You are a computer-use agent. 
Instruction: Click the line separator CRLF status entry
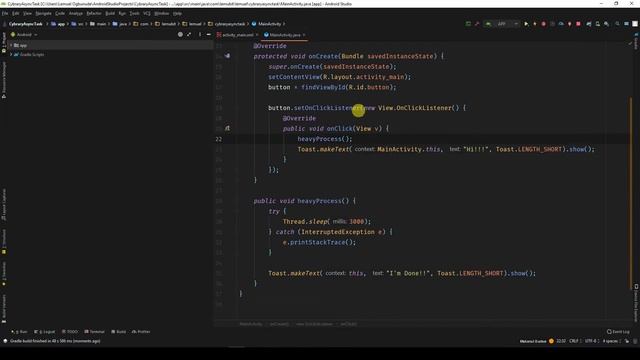click(x=574, y=341)
